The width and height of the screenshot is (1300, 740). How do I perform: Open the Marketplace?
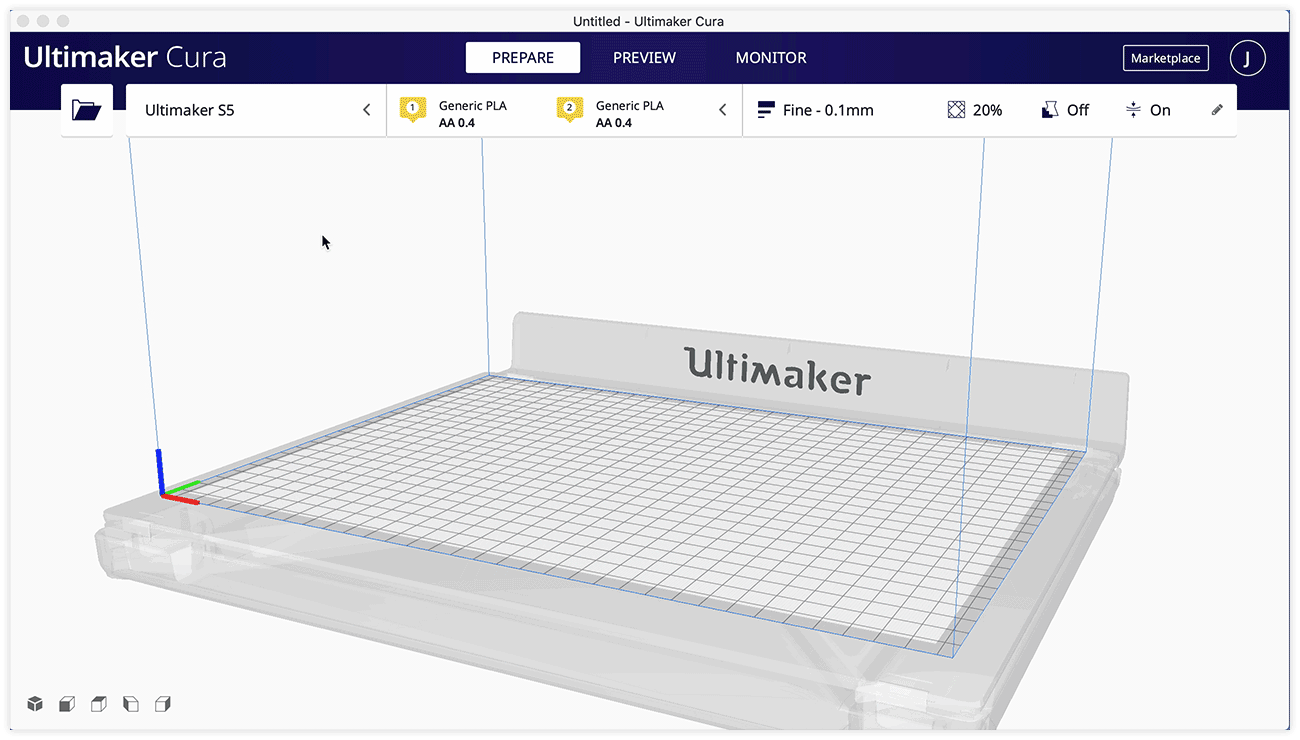click(1165, 57)
